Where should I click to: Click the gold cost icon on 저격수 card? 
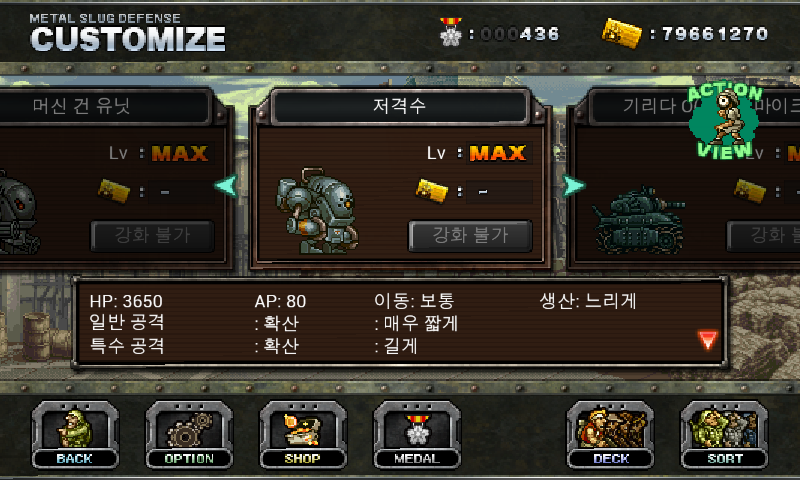431,191
